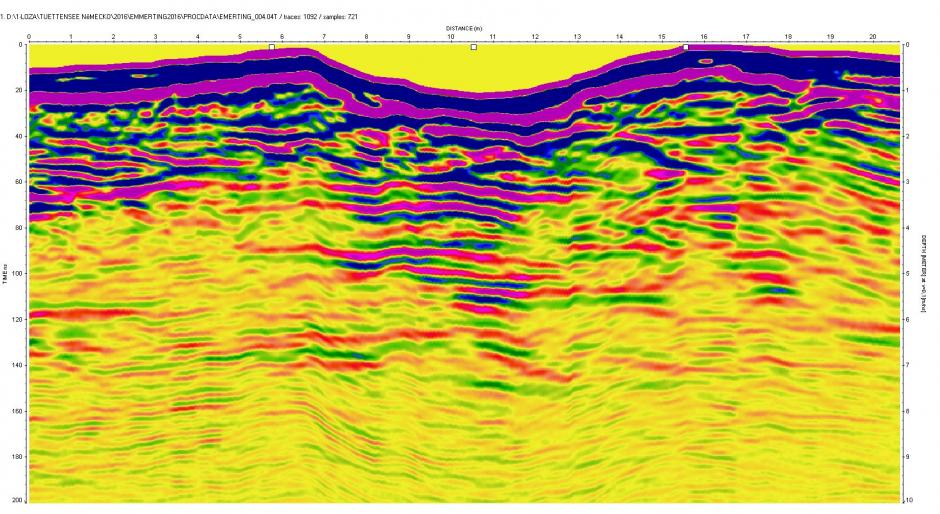Click the vertical DEPTH axis label on right
940x514 pixels.
924,273
